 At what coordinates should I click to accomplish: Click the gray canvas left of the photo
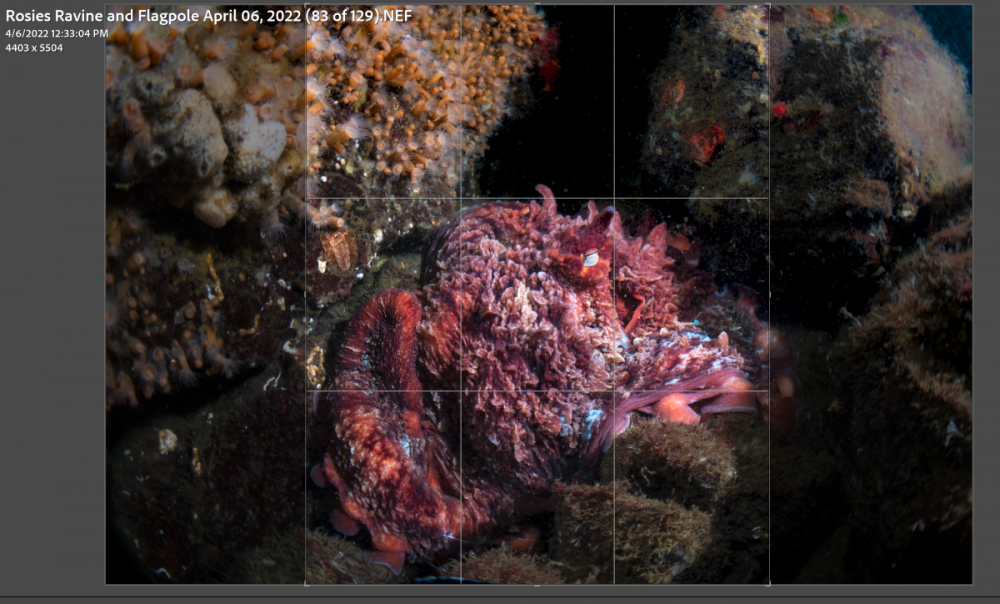pos(52,319)
